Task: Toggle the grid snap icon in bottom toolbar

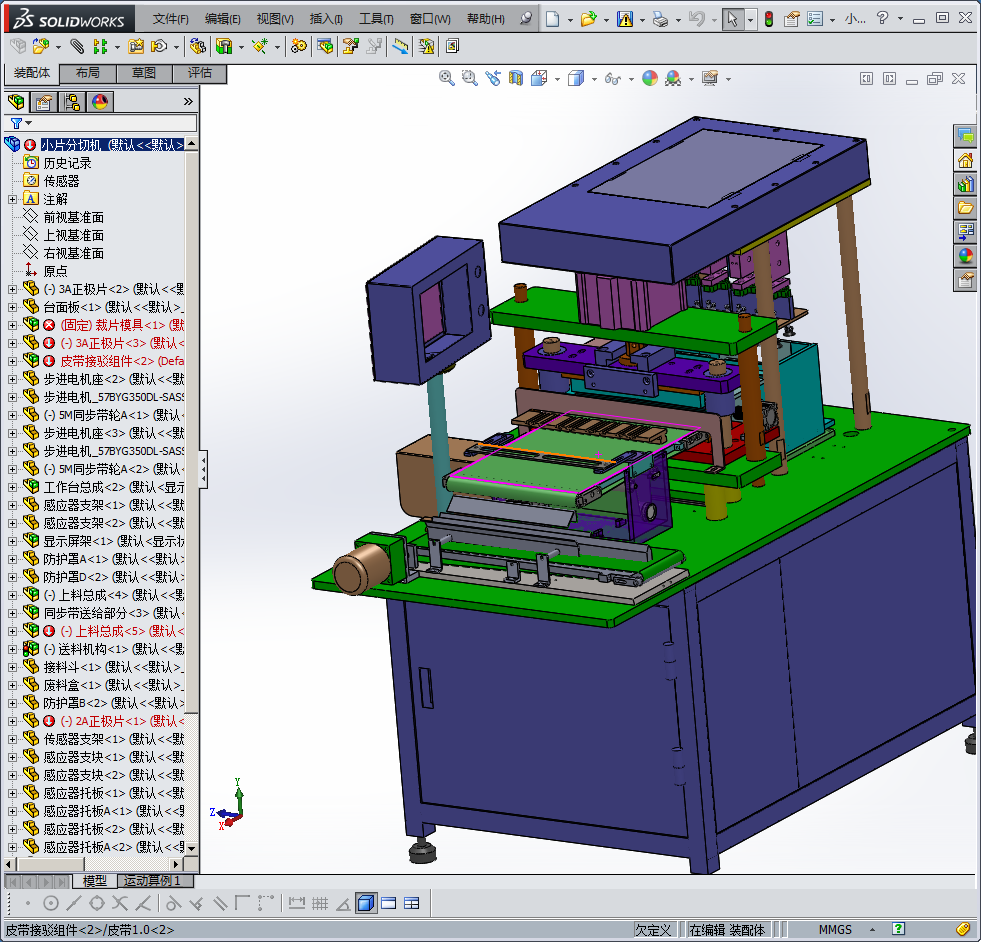Action: 320,903
